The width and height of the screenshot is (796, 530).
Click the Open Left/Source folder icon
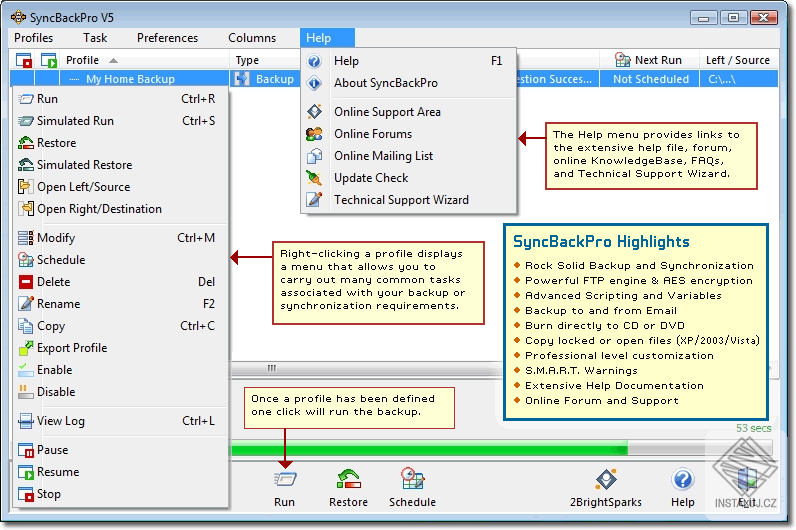(x=25, y=187)
